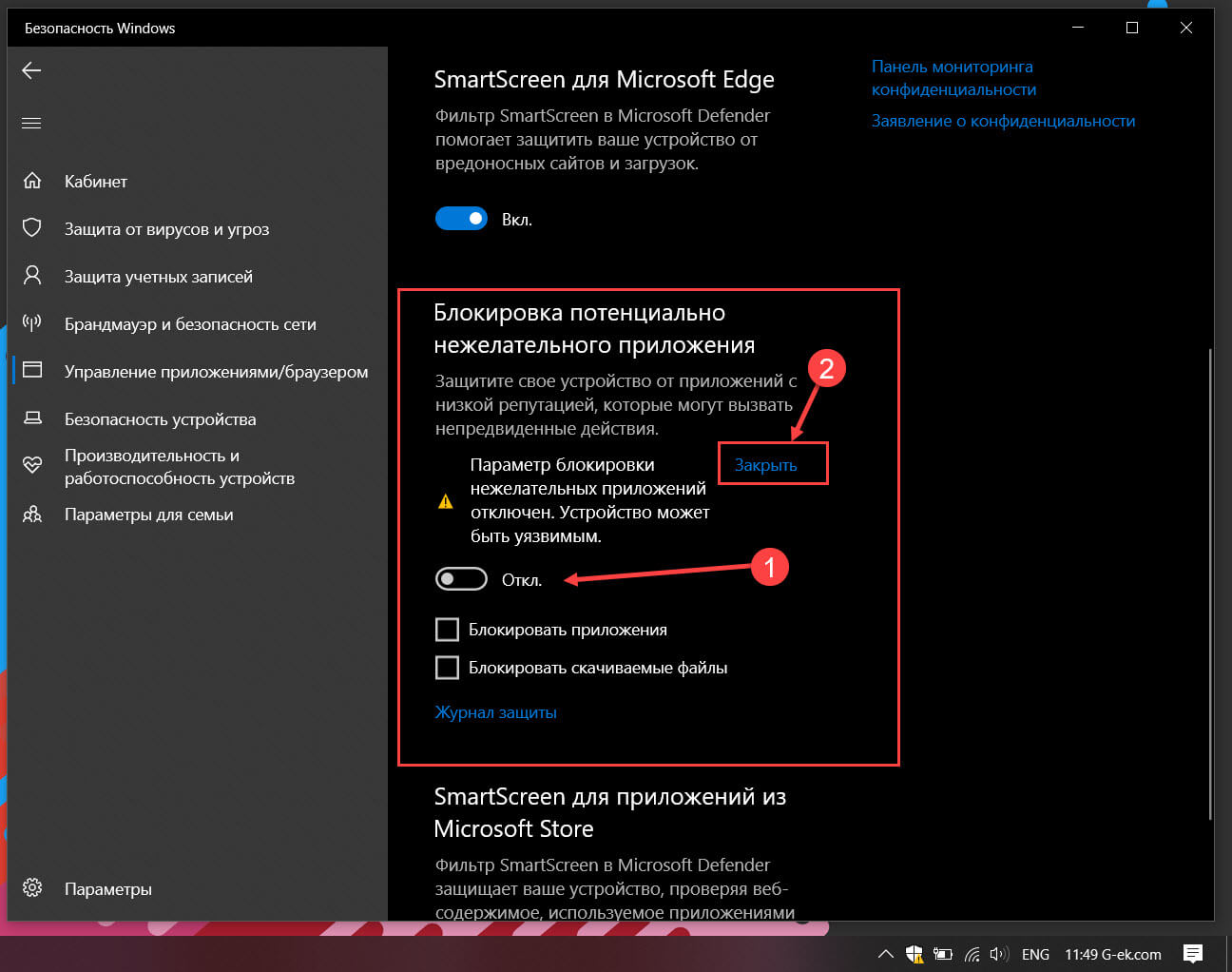The width and height of the screenshot is (1232, 972).
Task: Click the back arrow icon
Action: coord(31,70)
